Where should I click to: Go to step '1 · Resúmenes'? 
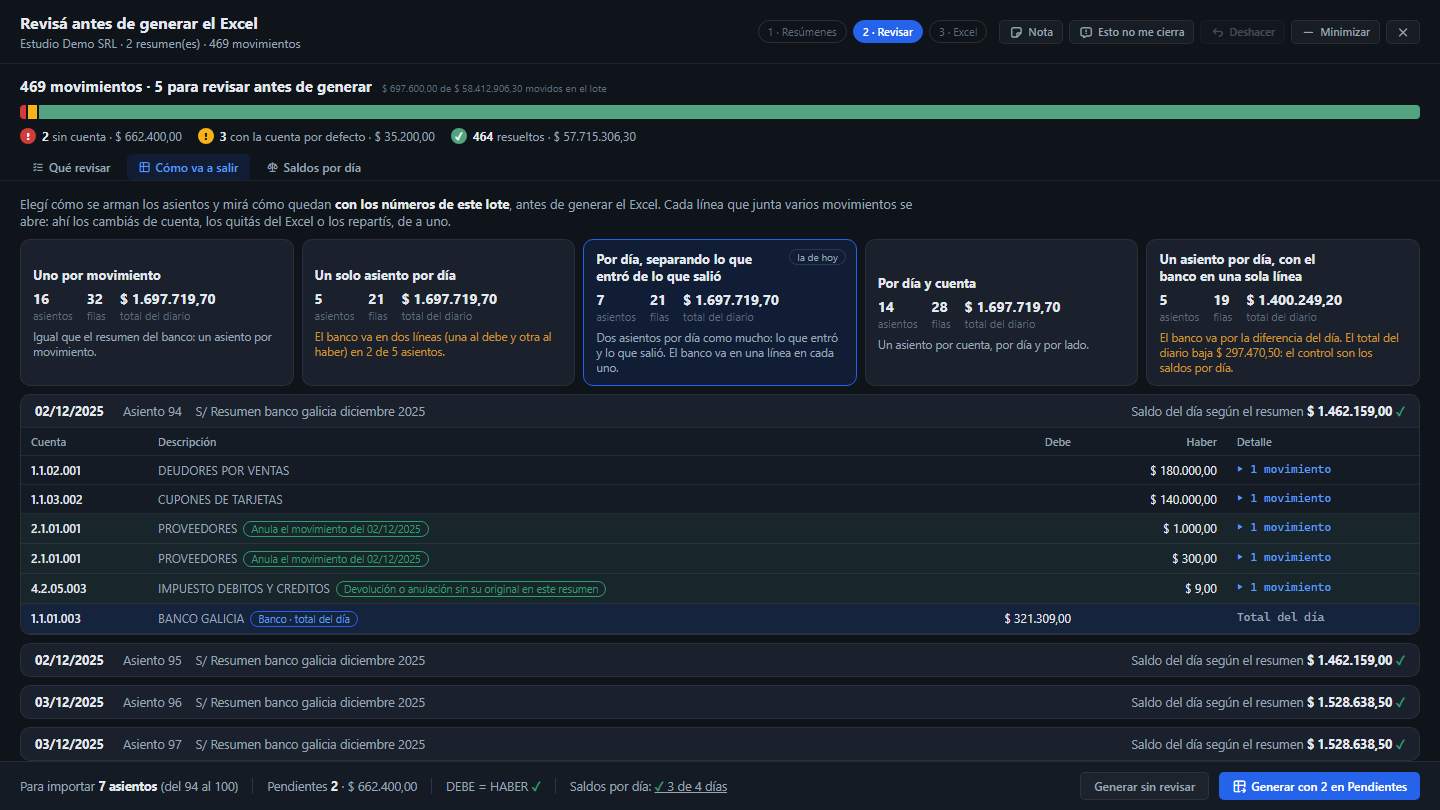802,32
